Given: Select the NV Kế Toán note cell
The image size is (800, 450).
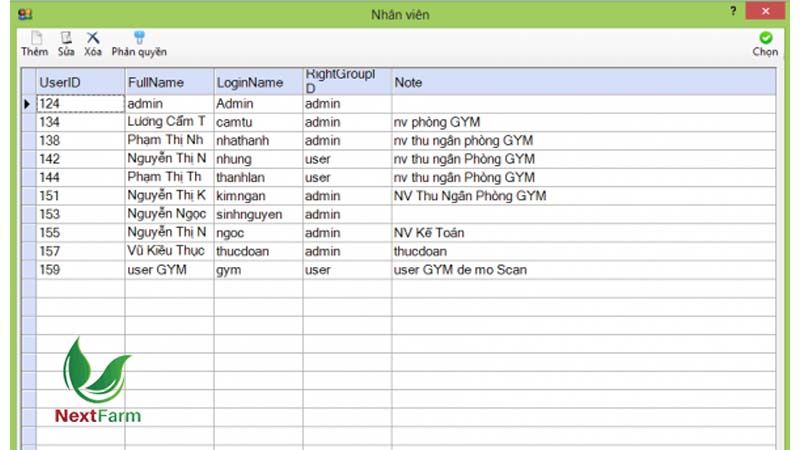Looking at the screenshot, I should 582,233.
